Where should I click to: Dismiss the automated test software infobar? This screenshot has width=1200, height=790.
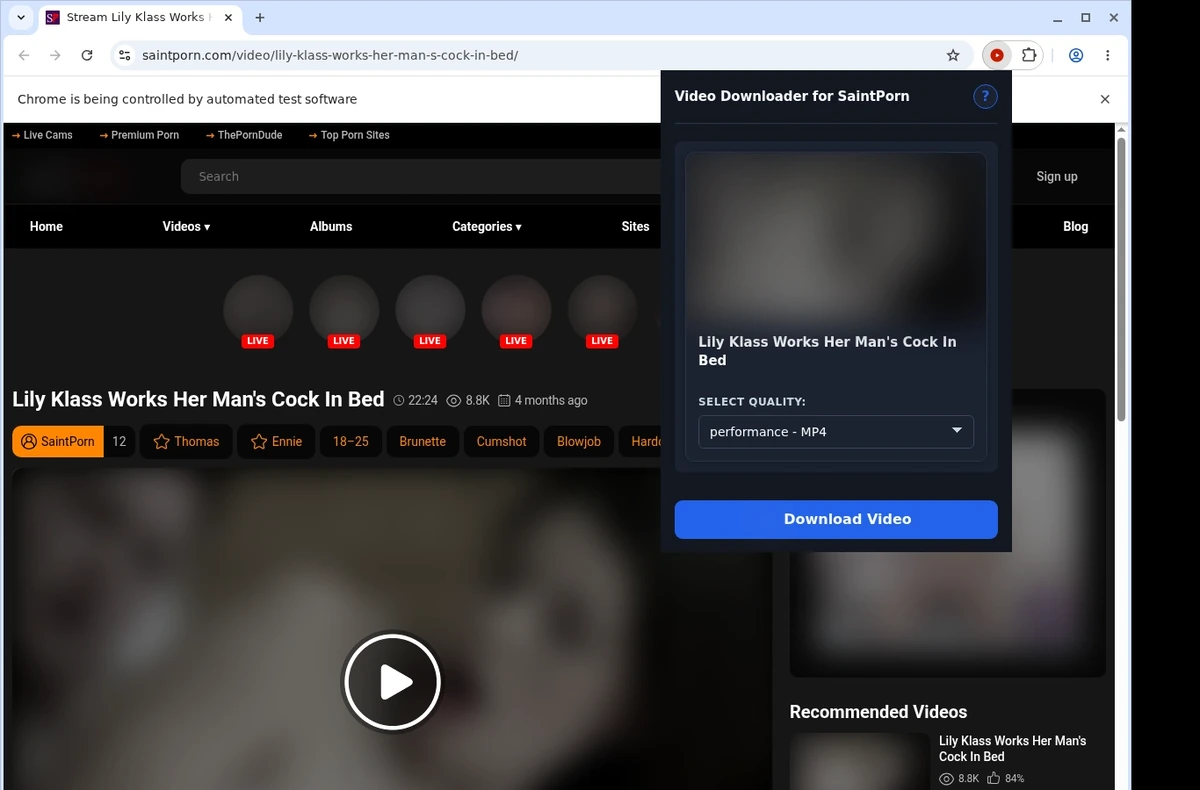point(1105,99)
